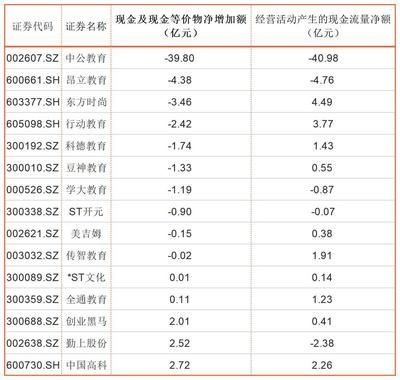Screen dimensions: 400x380
Task: Select the value -0.02
Action: pos(179,256)
